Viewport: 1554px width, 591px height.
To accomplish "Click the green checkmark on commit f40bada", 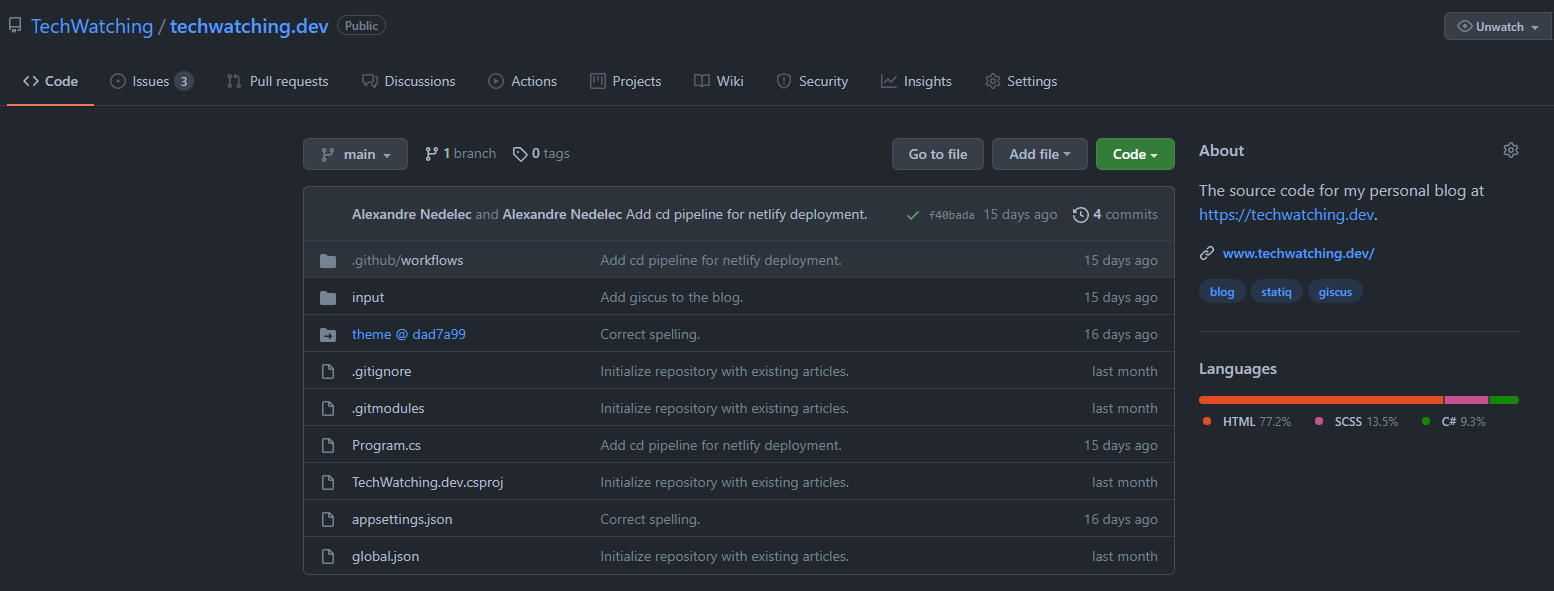I will point(913,214).
